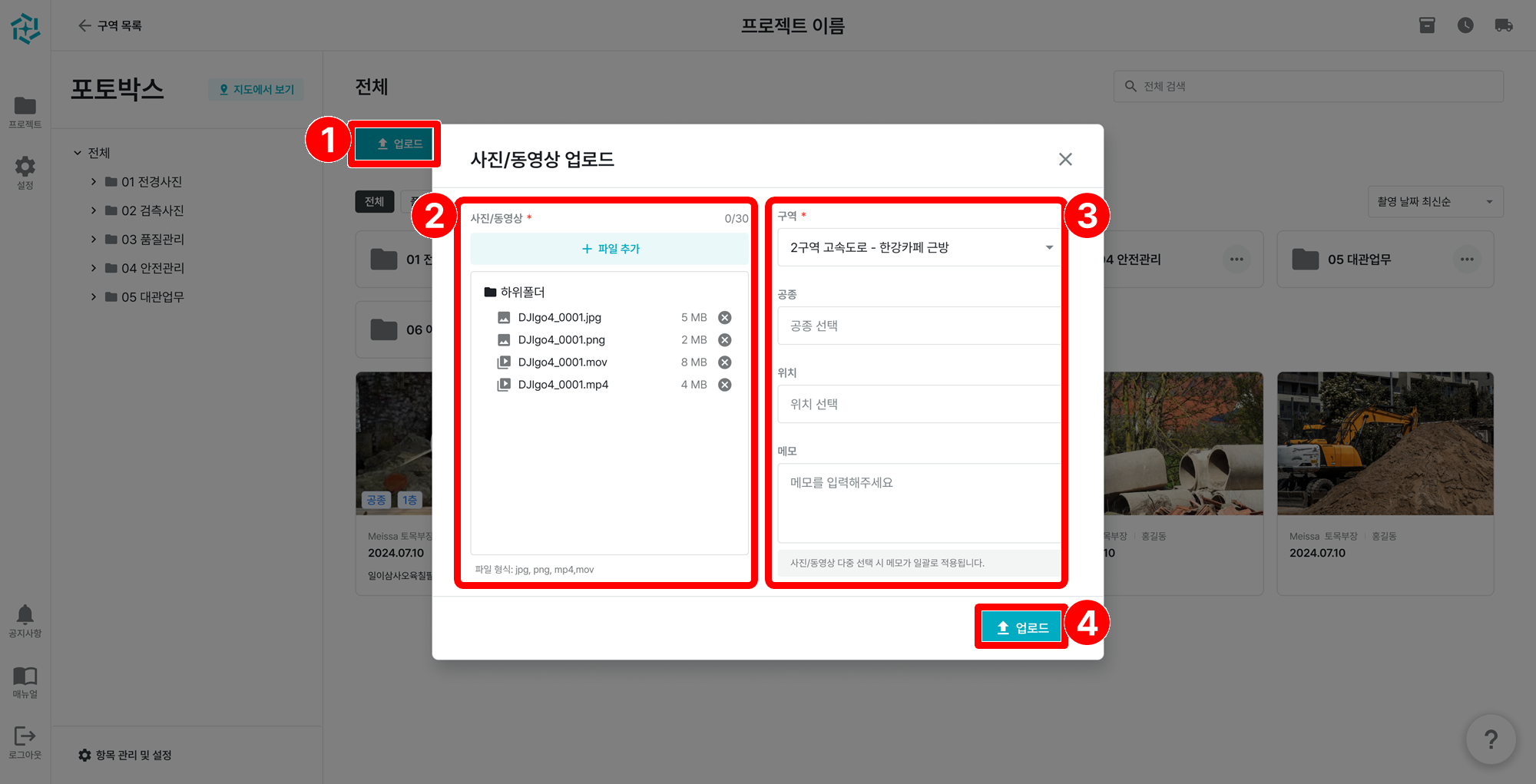Click the 지도에서 보기 link
The height and width of the screenshot is (784, 1536).
(257, 90)
